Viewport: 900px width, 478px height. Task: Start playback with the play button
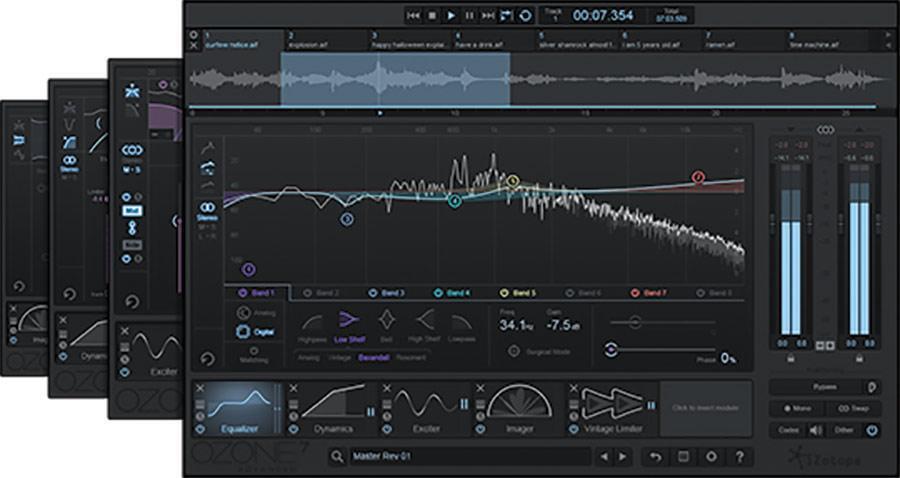click(x=451, y=15)
